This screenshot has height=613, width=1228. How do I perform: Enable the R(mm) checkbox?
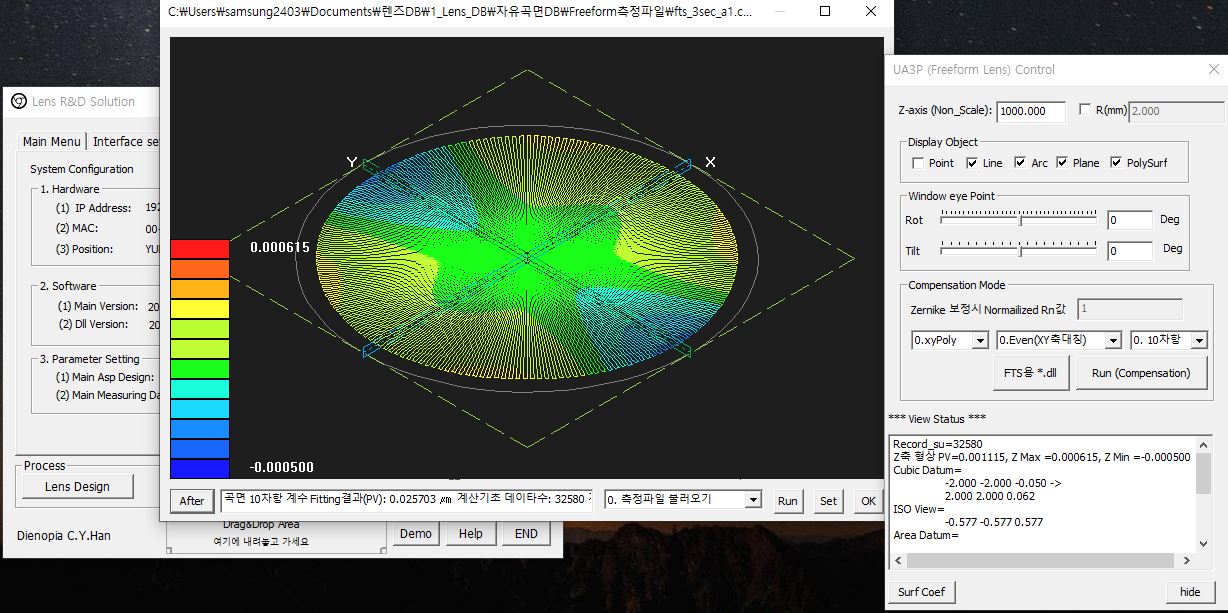[1086, 110]
